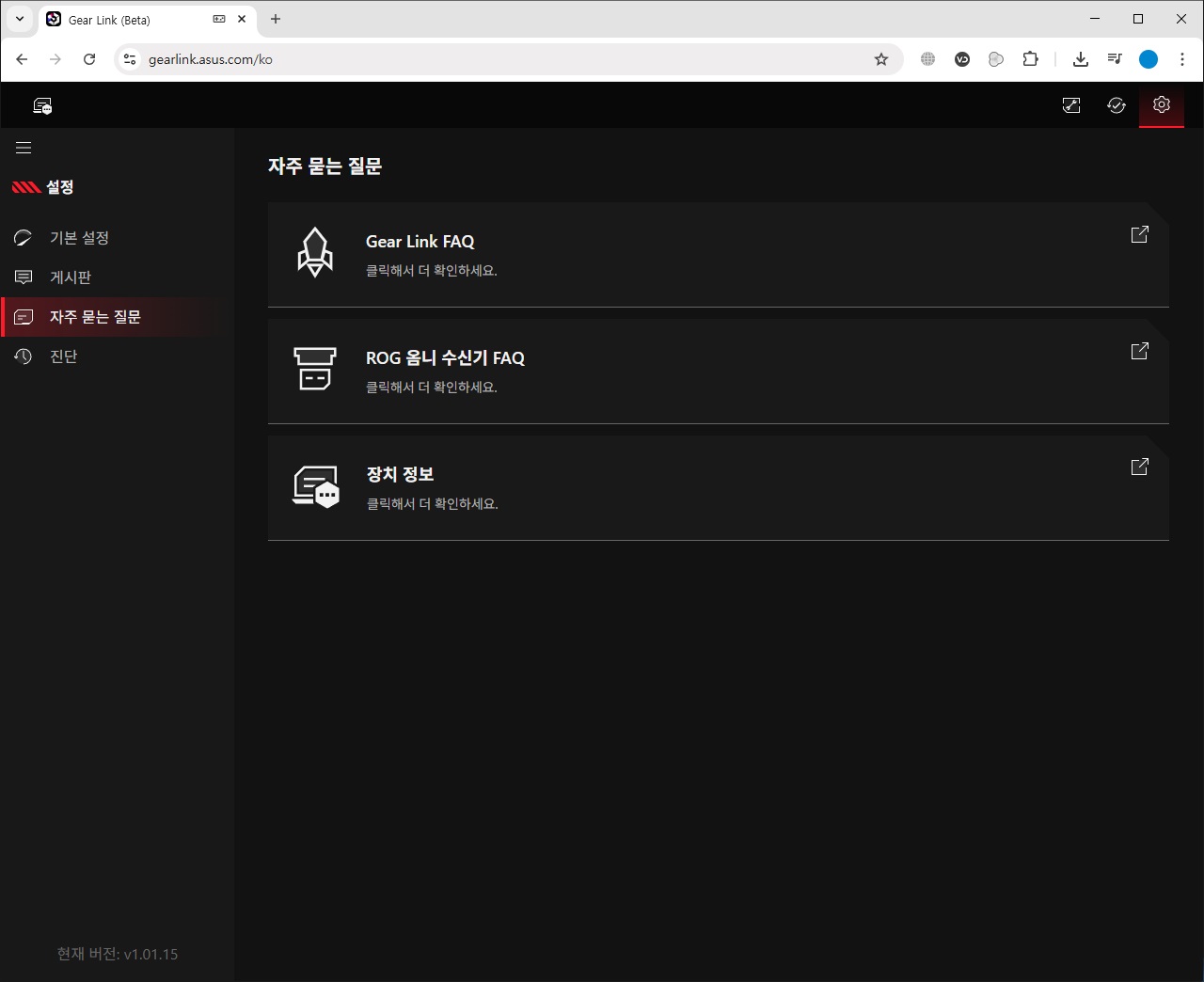Open external link icon for ROG 옴니 수신기 FAQ
This screenshot has width=1204, height=982.
[1139, 351]
